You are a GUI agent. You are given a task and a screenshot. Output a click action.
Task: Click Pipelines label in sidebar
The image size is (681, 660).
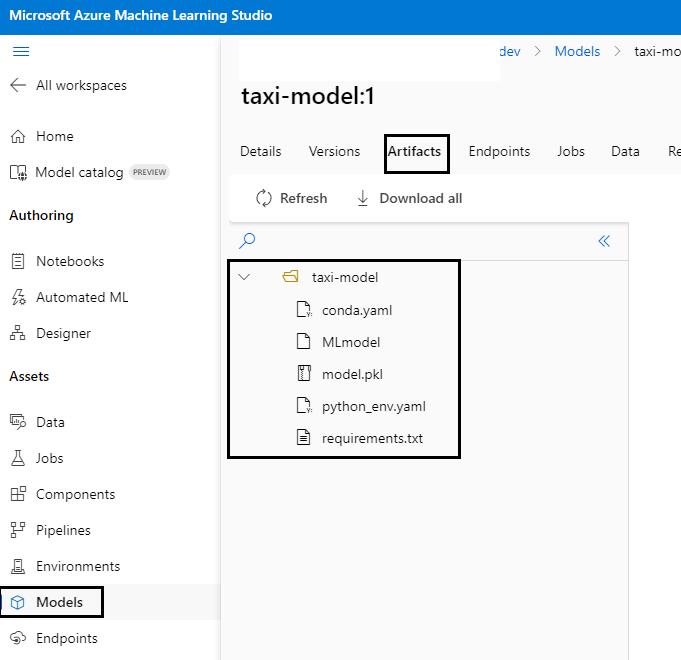(x=63, y=531)
